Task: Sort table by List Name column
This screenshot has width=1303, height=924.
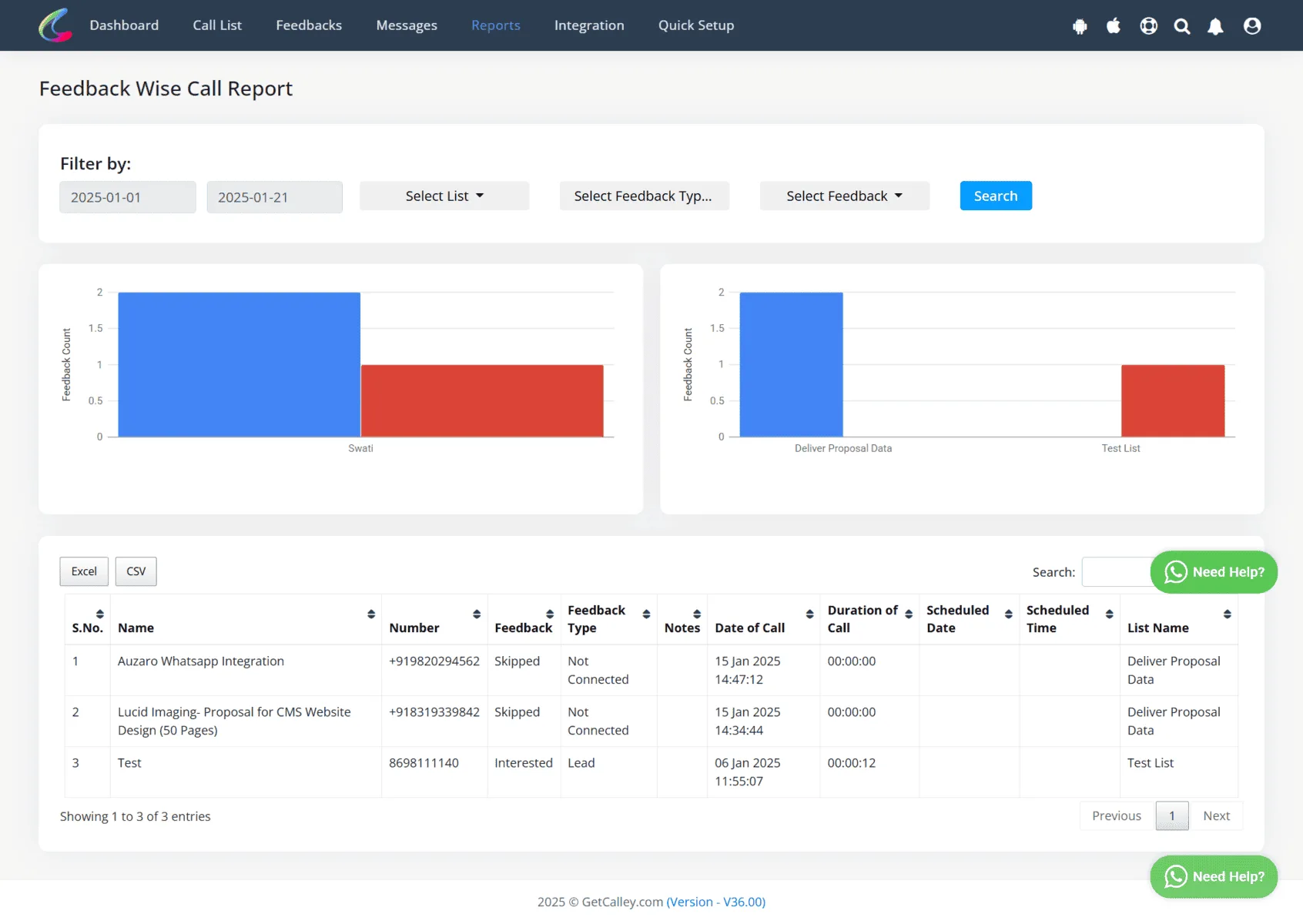Action: pyautogui.click(x=1227, y=614)
